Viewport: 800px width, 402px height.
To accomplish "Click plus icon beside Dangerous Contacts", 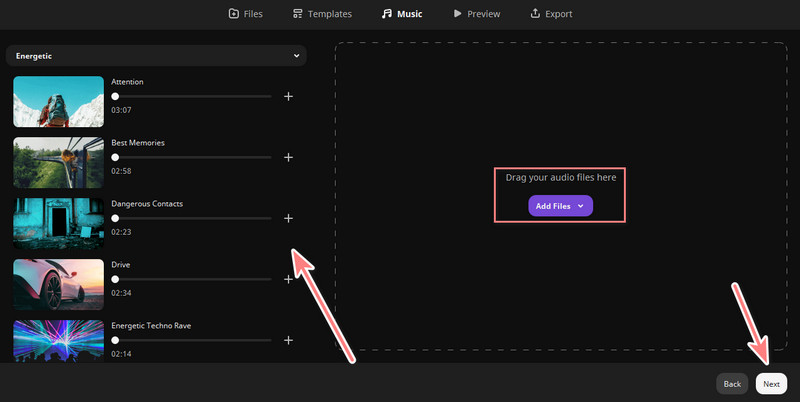I will click(288, 218).
